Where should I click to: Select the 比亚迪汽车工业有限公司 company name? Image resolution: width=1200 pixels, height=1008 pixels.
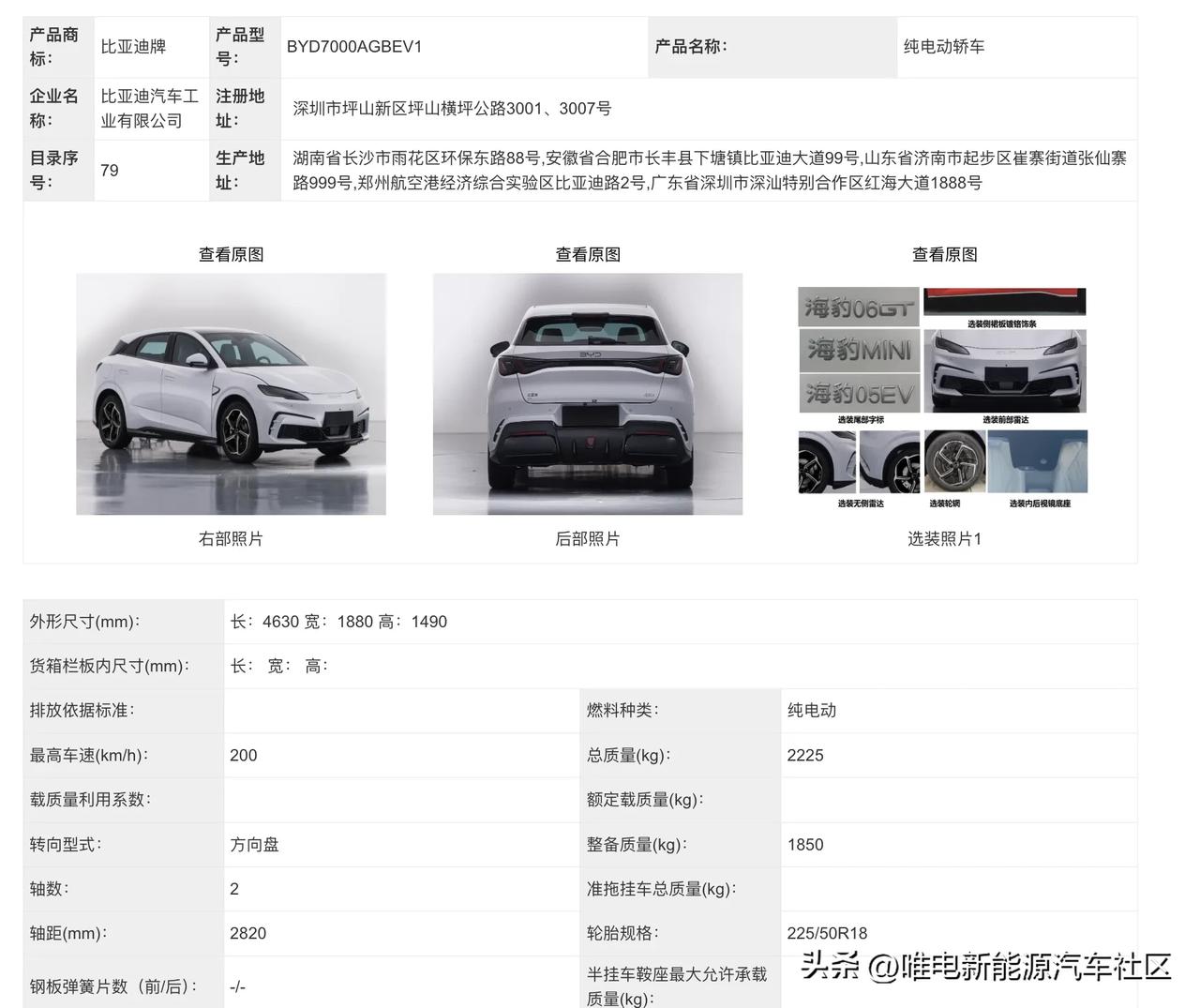coord(149,108)
